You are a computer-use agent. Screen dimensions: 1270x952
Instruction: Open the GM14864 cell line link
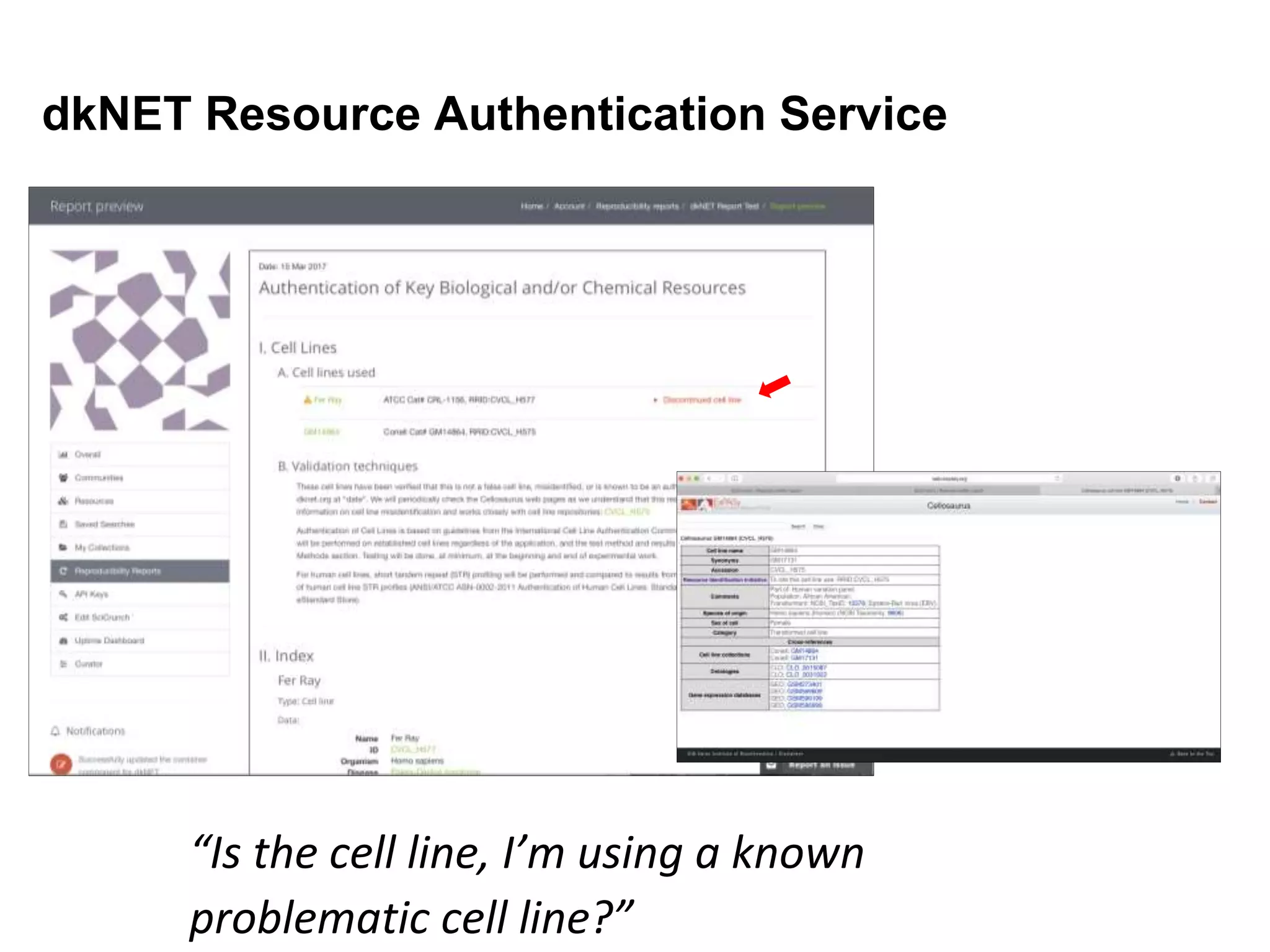(x=321, y=432)
